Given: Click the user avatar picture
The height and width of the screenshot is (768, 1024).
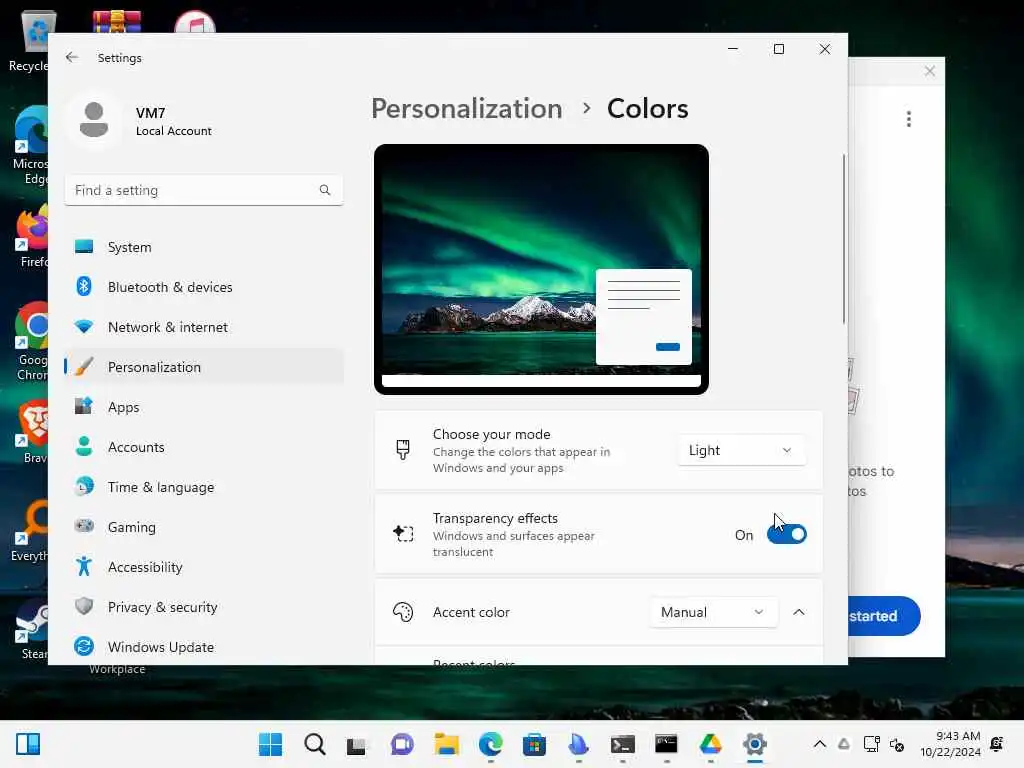Looking at the screenshot, I should pos(94,120).
